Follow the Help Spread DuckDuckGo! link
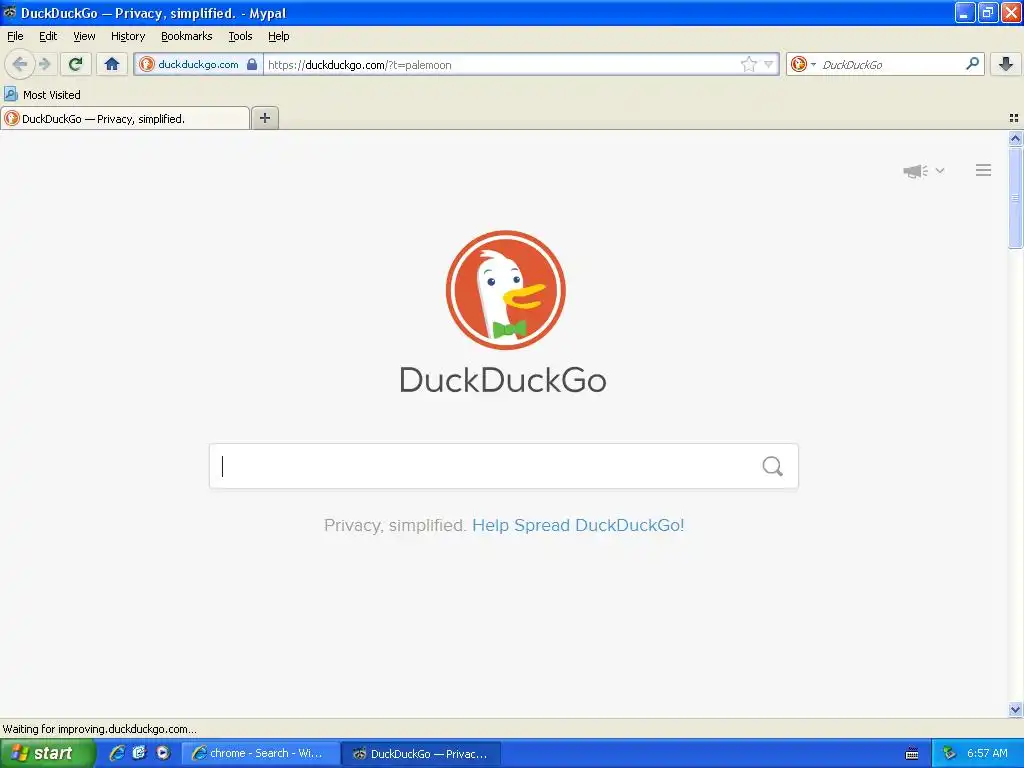Image resolution: width=1024 pixels, height=768 pixels. coord(578,525)
